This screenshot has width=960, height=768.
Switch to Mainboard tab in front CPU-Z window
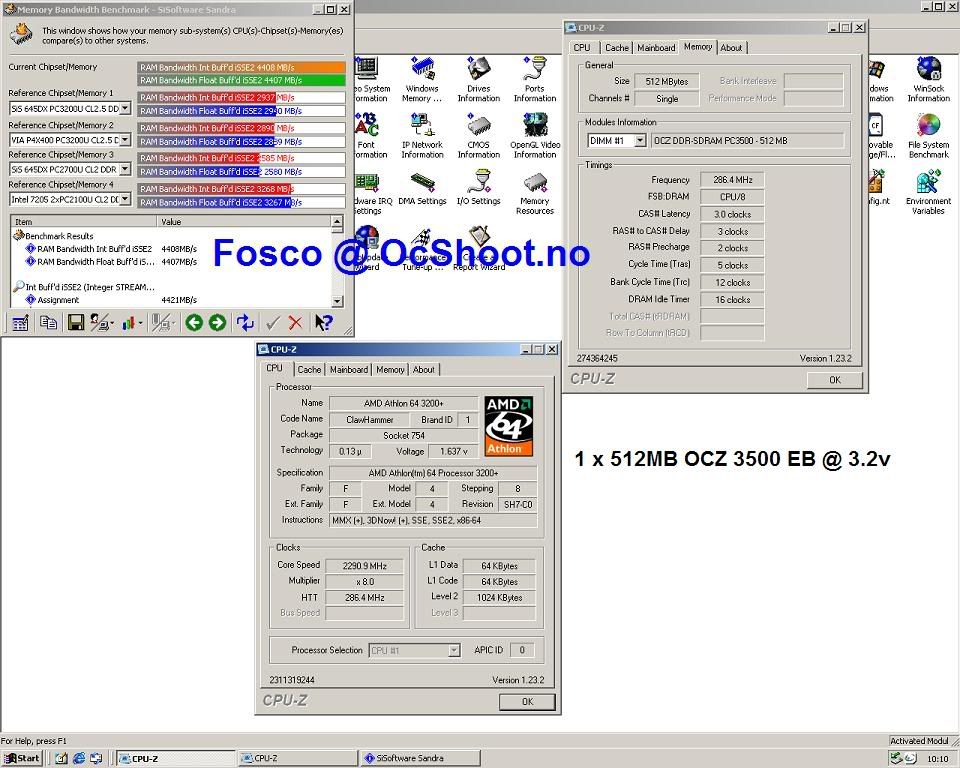349,370
